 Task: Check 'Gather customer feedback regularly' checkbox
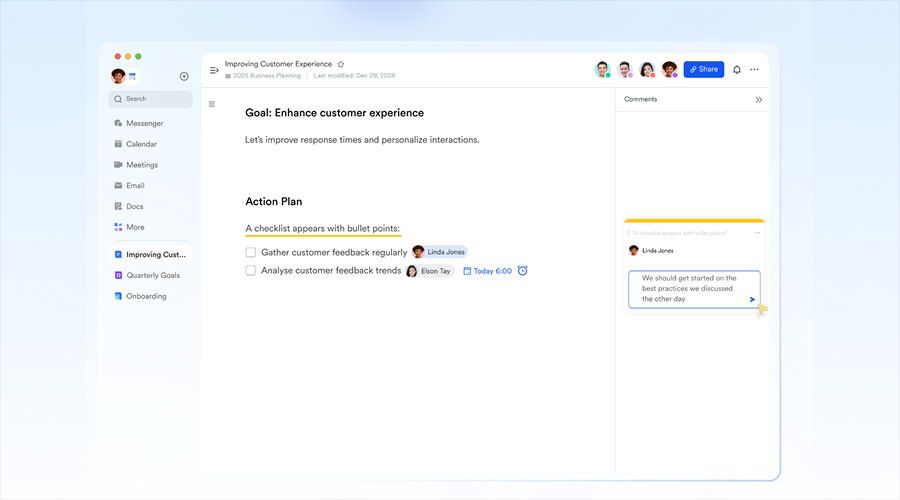[251, 252]
